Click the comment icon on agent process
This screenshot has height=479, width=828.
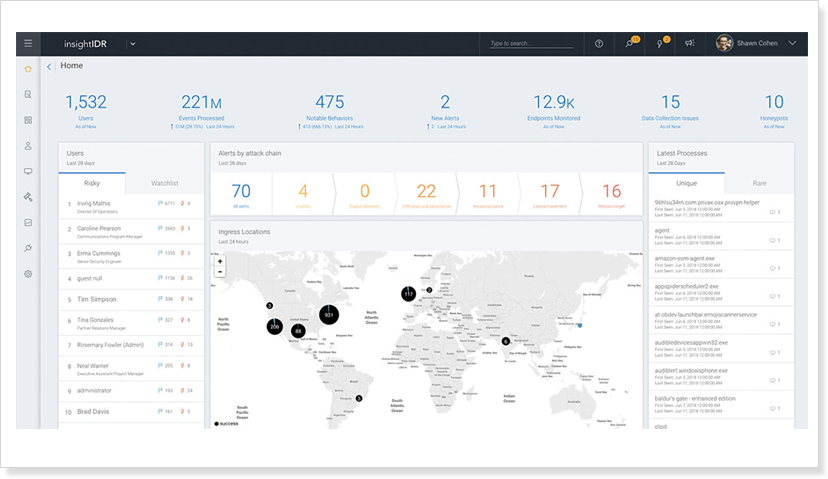[x=775, y=240]
